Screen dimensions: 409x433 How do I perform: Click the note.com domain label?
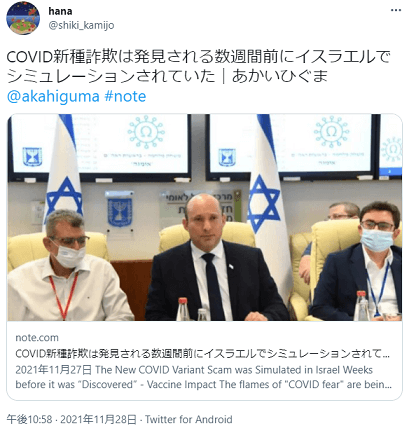click(37, 338)
